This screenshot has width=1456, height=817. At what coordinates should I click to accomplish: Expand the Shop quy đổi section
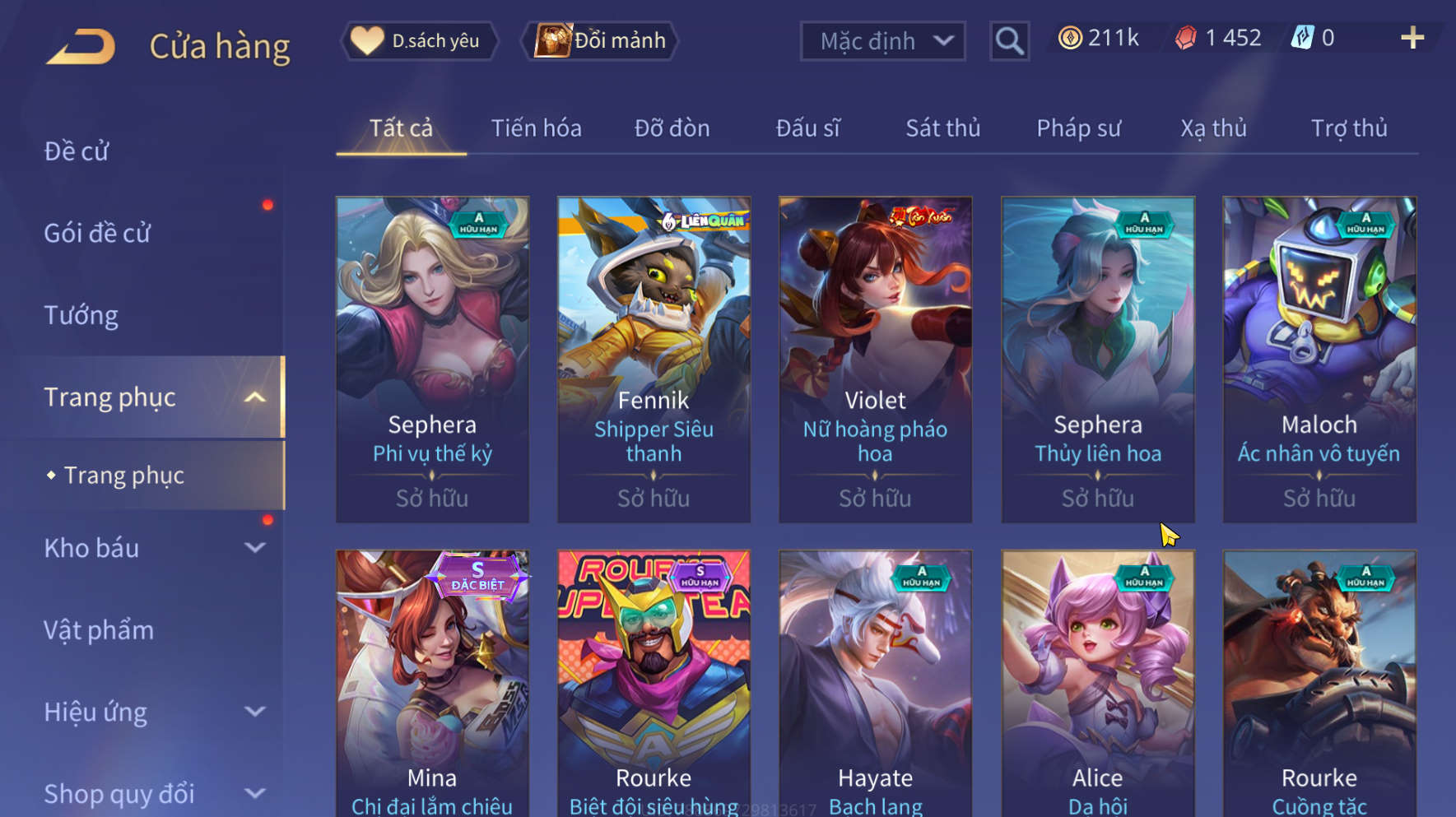[255, 794]
